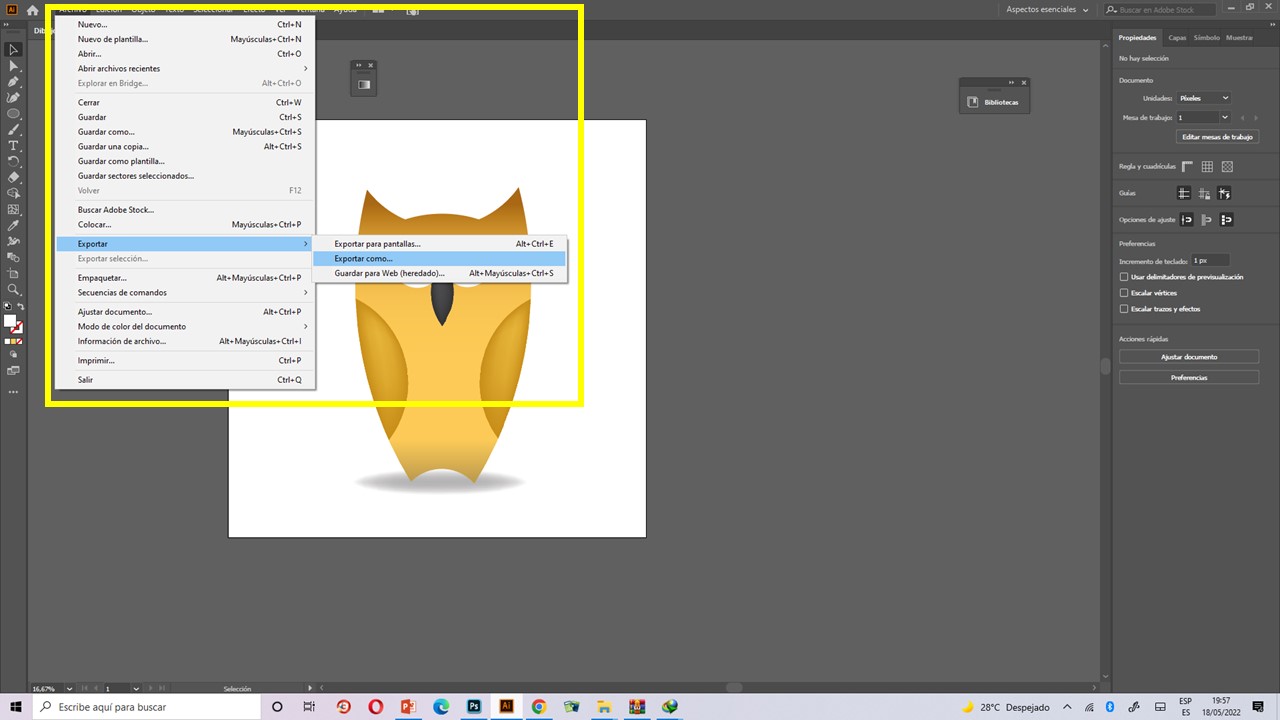Open Chrome from the Windows taskbar
This screenshot has width=1280, height=720.
pyautogui.click(x=539, y=707)
